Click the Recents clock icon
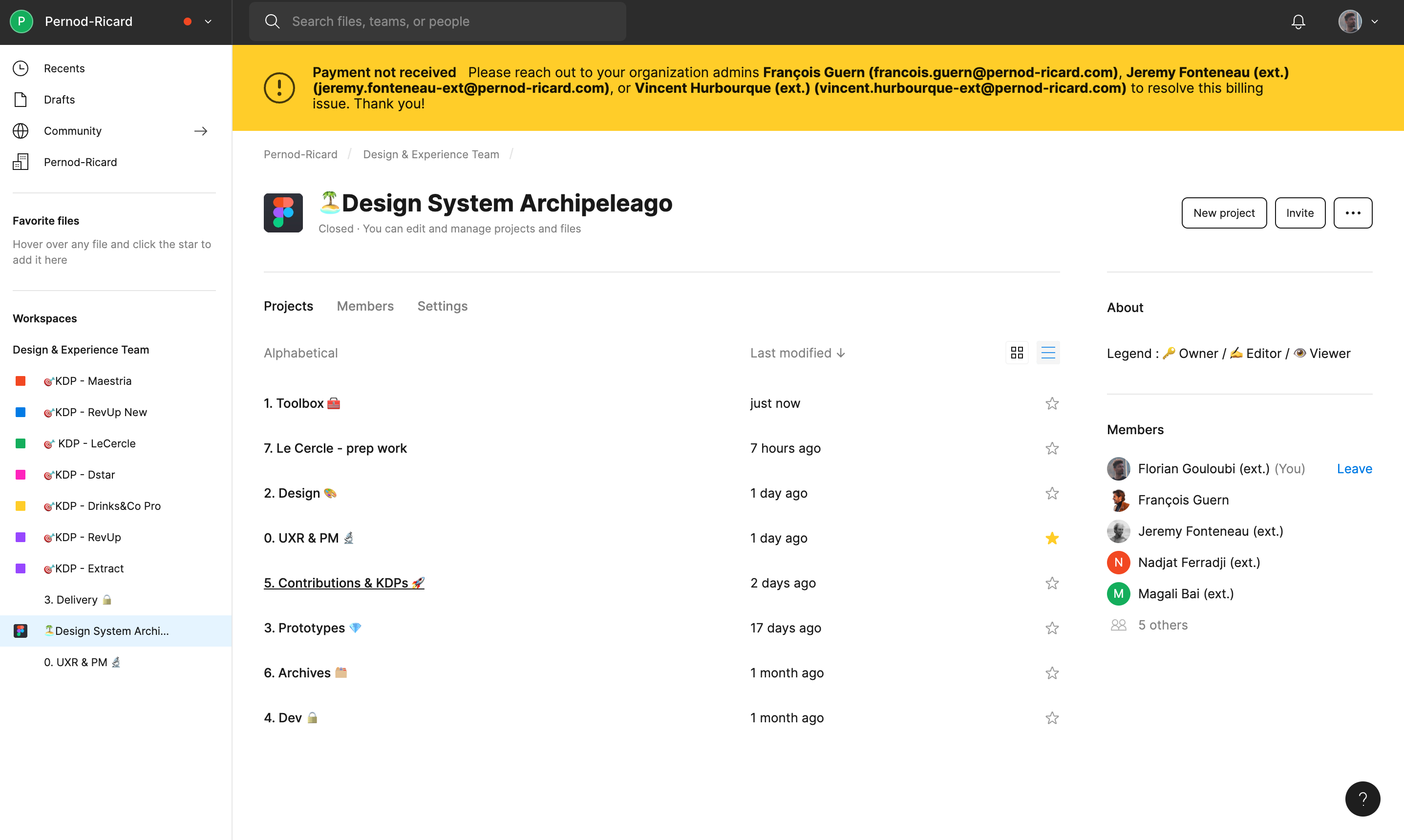Image resolution: width=1404 pixels, height=840 pixels. [21, 68]
